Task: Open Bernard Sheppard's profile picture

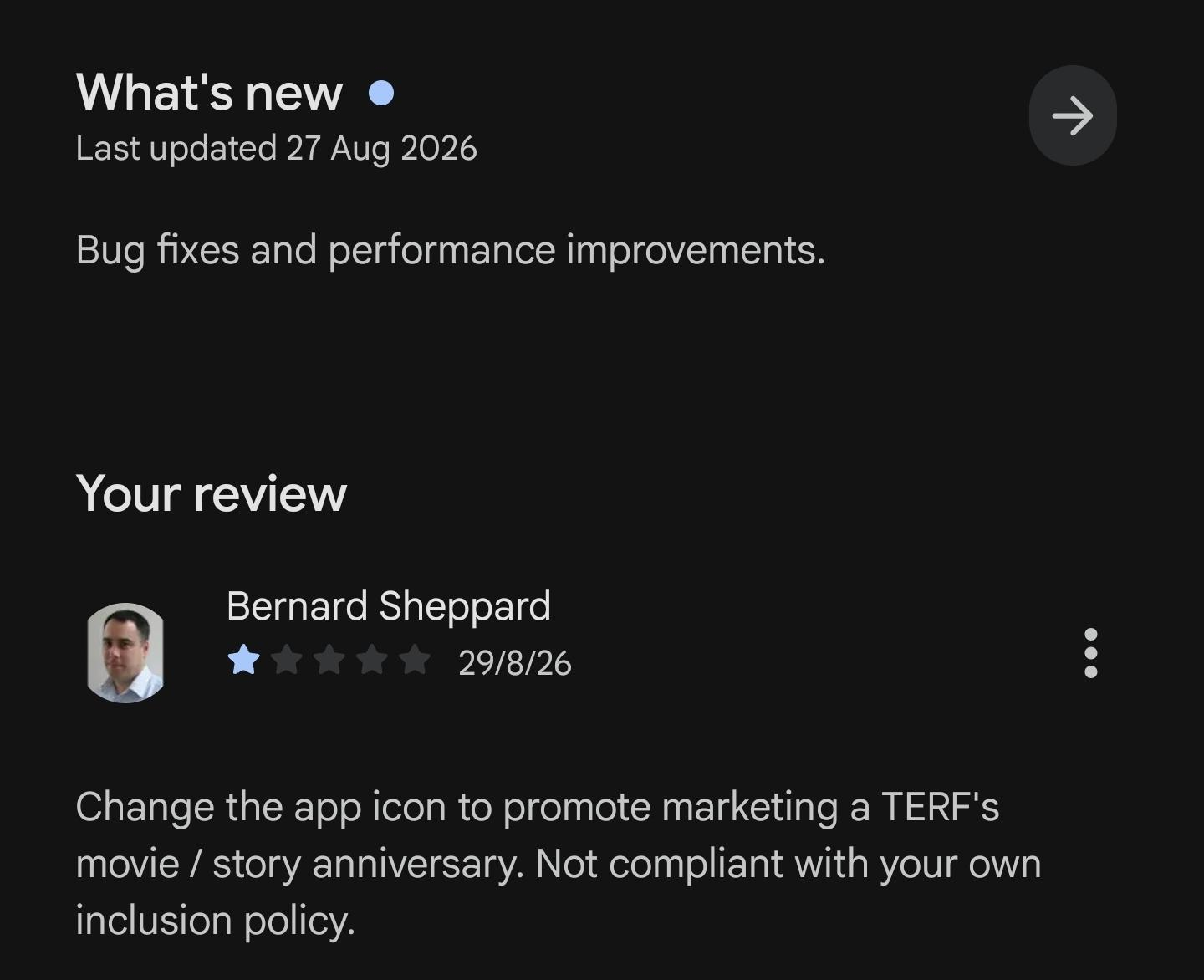Action: pyautogui.click(x=125, y=653)
